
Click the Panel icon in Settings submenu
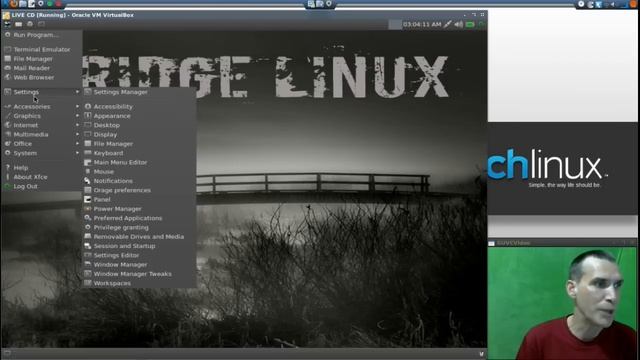88,200
